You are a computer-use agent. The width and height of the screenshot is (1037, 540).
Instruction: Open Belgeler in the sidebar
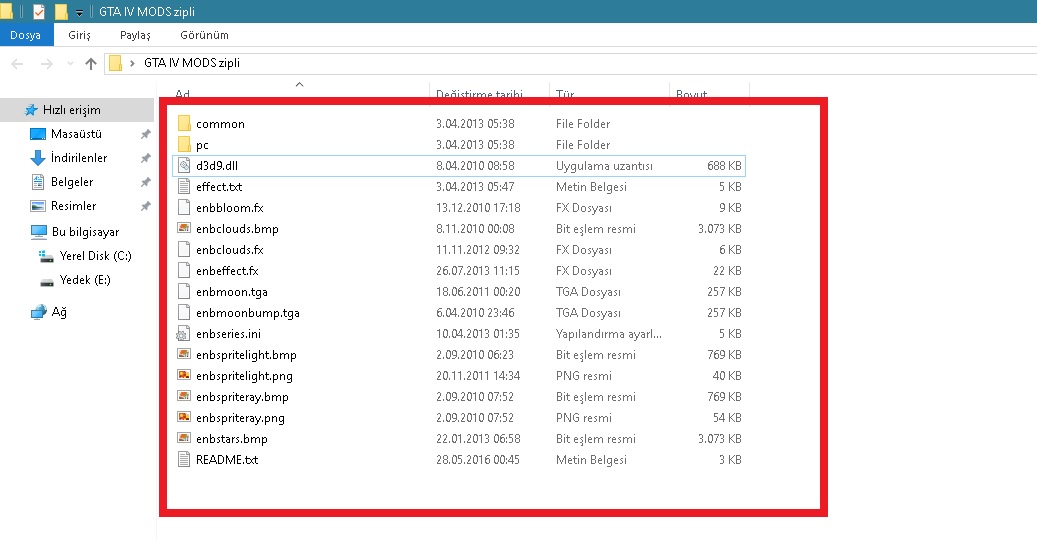71,182
